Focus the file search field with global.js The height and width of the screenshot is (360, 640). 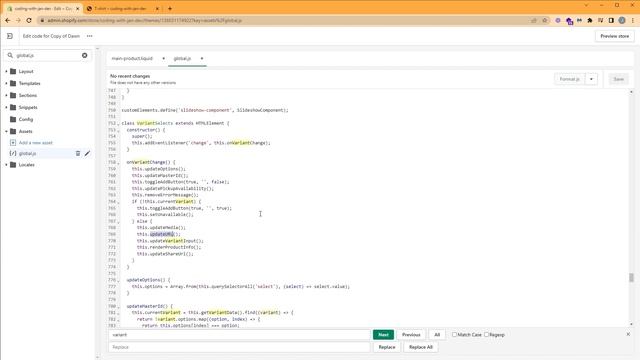(47, 55)
